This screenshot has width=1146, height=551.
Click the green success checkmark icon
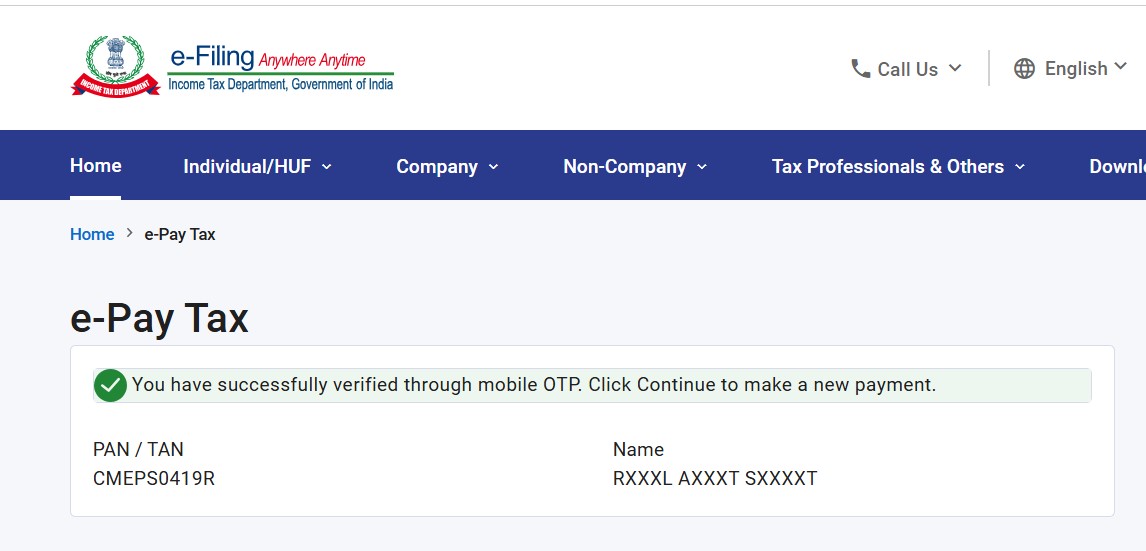tap(110, 385)
